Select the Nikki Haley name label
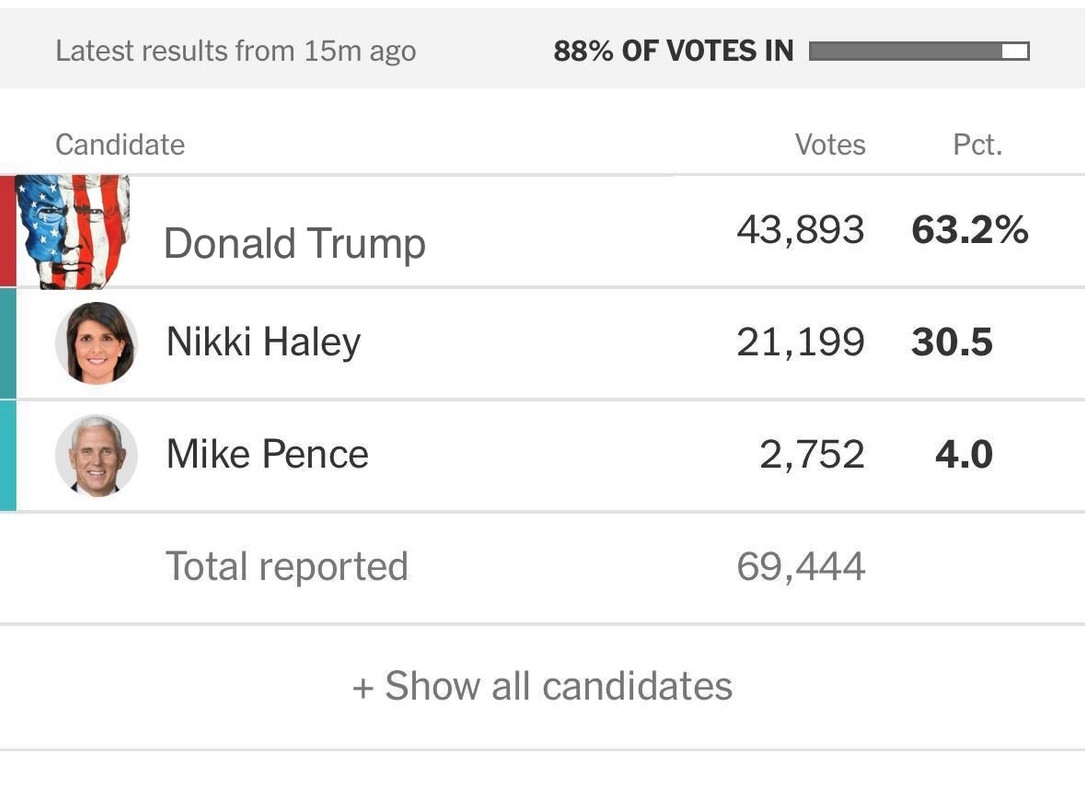Viewport: 1085px width, 800px height. click(x=264, y=343)
